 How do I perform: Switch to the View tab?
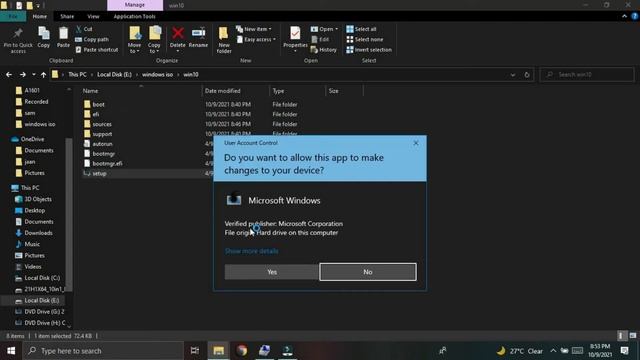pos(93,16)
